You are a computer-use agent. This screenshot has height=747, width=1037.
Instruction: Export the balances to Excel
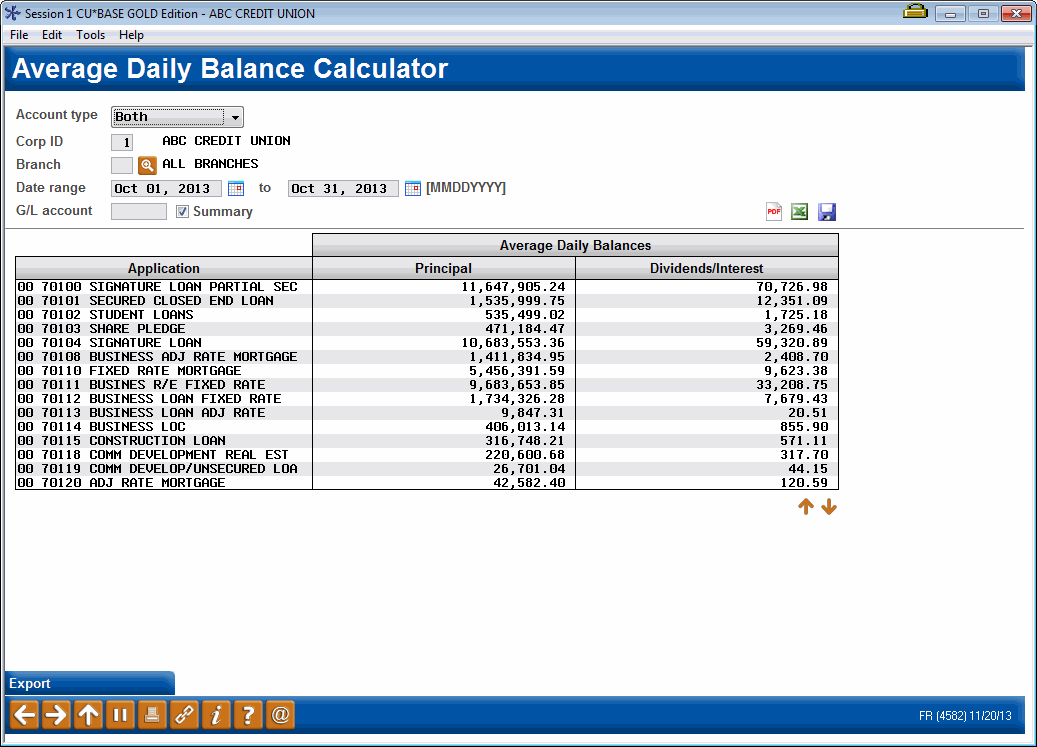pyautogui.click(x=799, y=211)
